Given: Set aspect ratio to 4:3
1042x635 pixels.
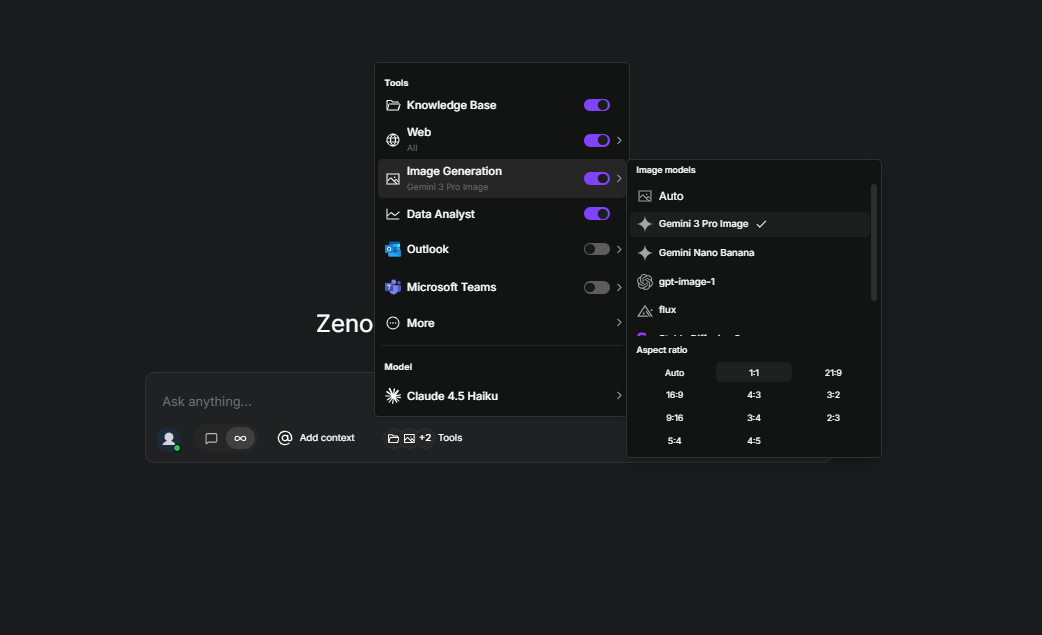Looking at the screenshot, I should (754, 395).
